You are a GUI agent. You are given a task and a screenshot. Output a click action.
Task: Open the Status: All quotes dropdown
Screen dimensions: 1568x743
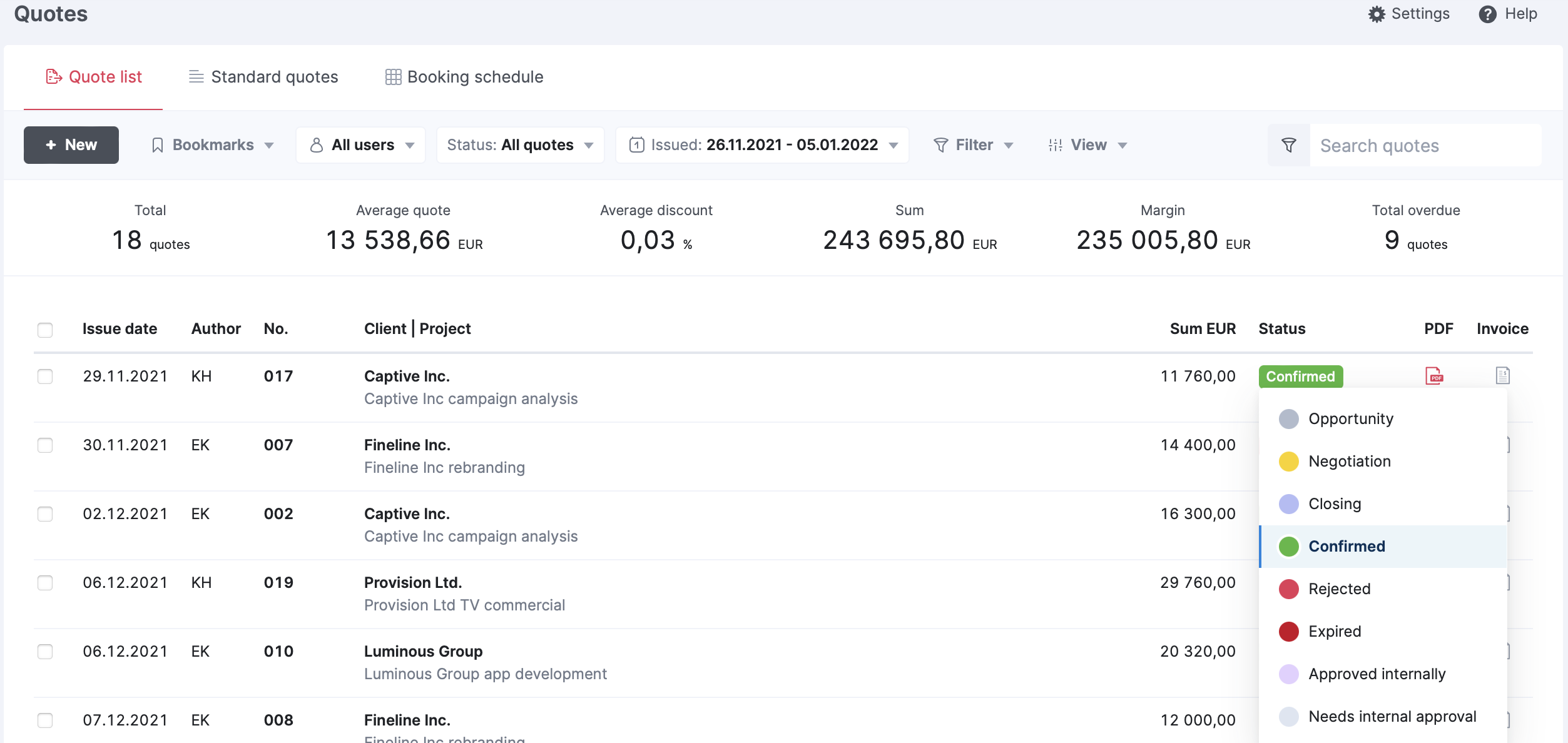point(520,145)
